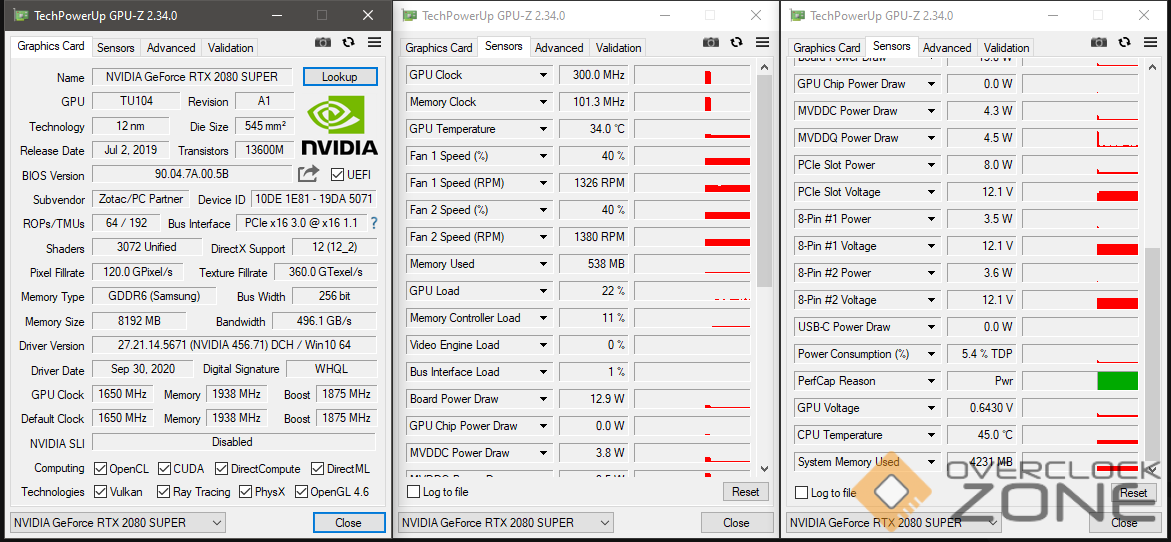Image resolution: width=1171 pixels, height=542 pixels.
Task: Open the GPU selector dropdown in the middle Sensors window
Action: click(x=506, y=523)
